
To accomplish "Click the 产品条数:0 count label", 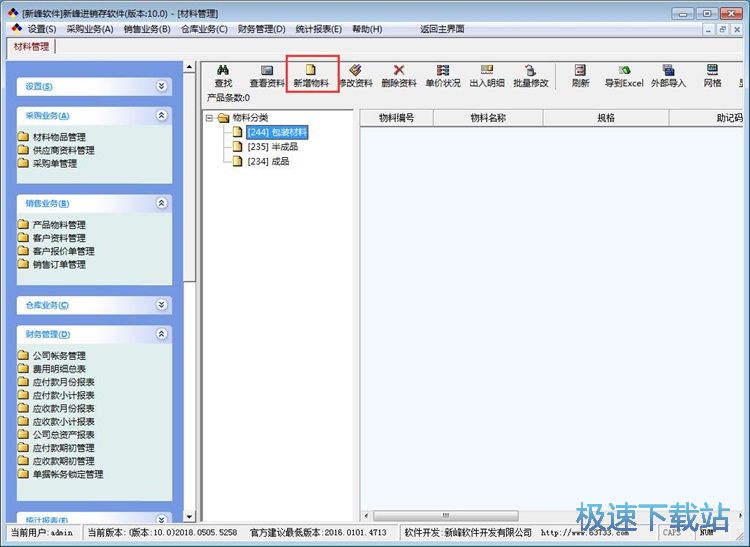I will [228, 98].
